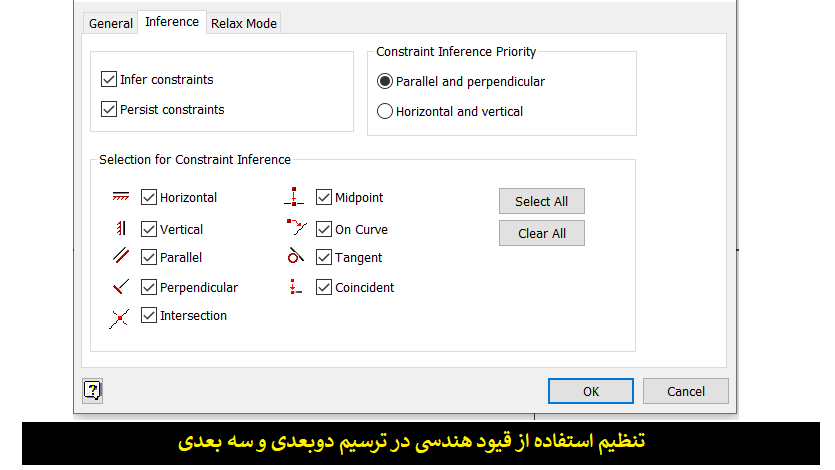
Task: Open the help question mark icon
Action: click(92, 391)
